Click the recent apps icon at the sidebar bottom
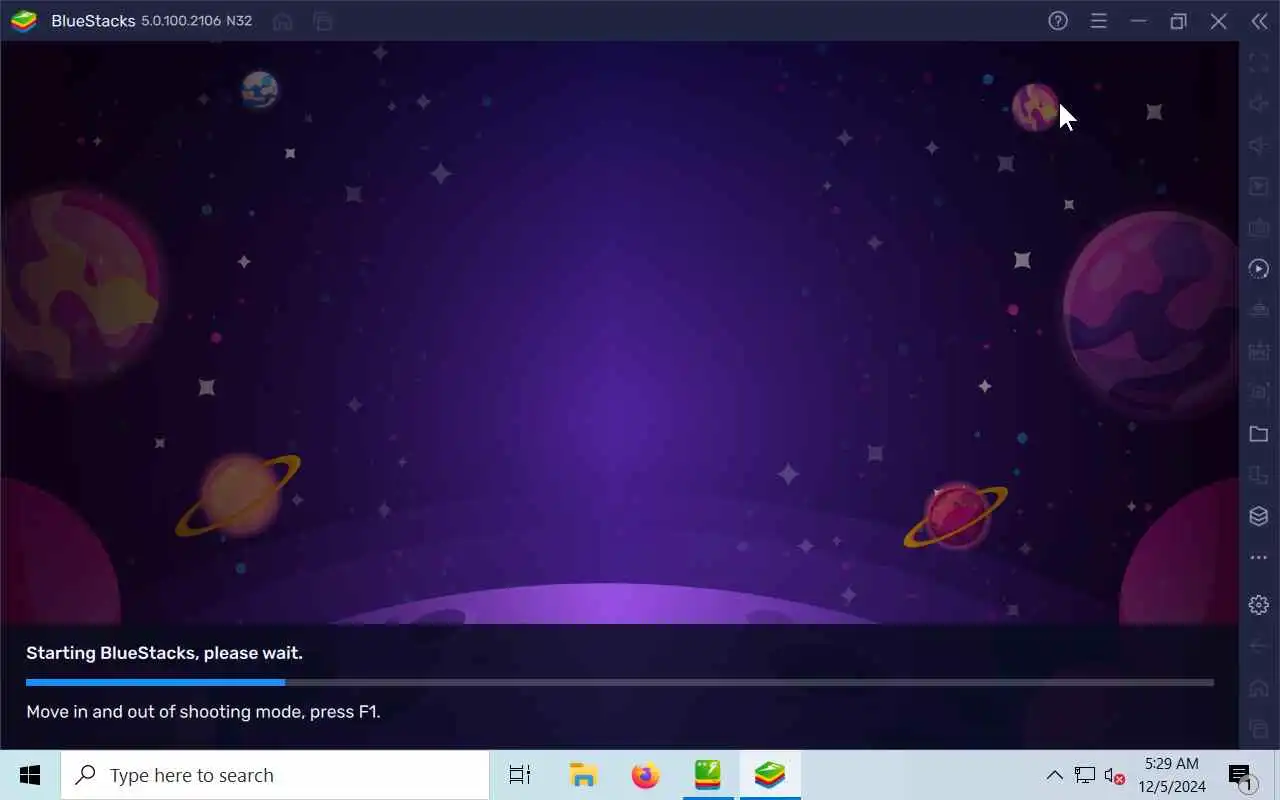Viewport: 1280px width, 800px height. (x=1259, y=729)
